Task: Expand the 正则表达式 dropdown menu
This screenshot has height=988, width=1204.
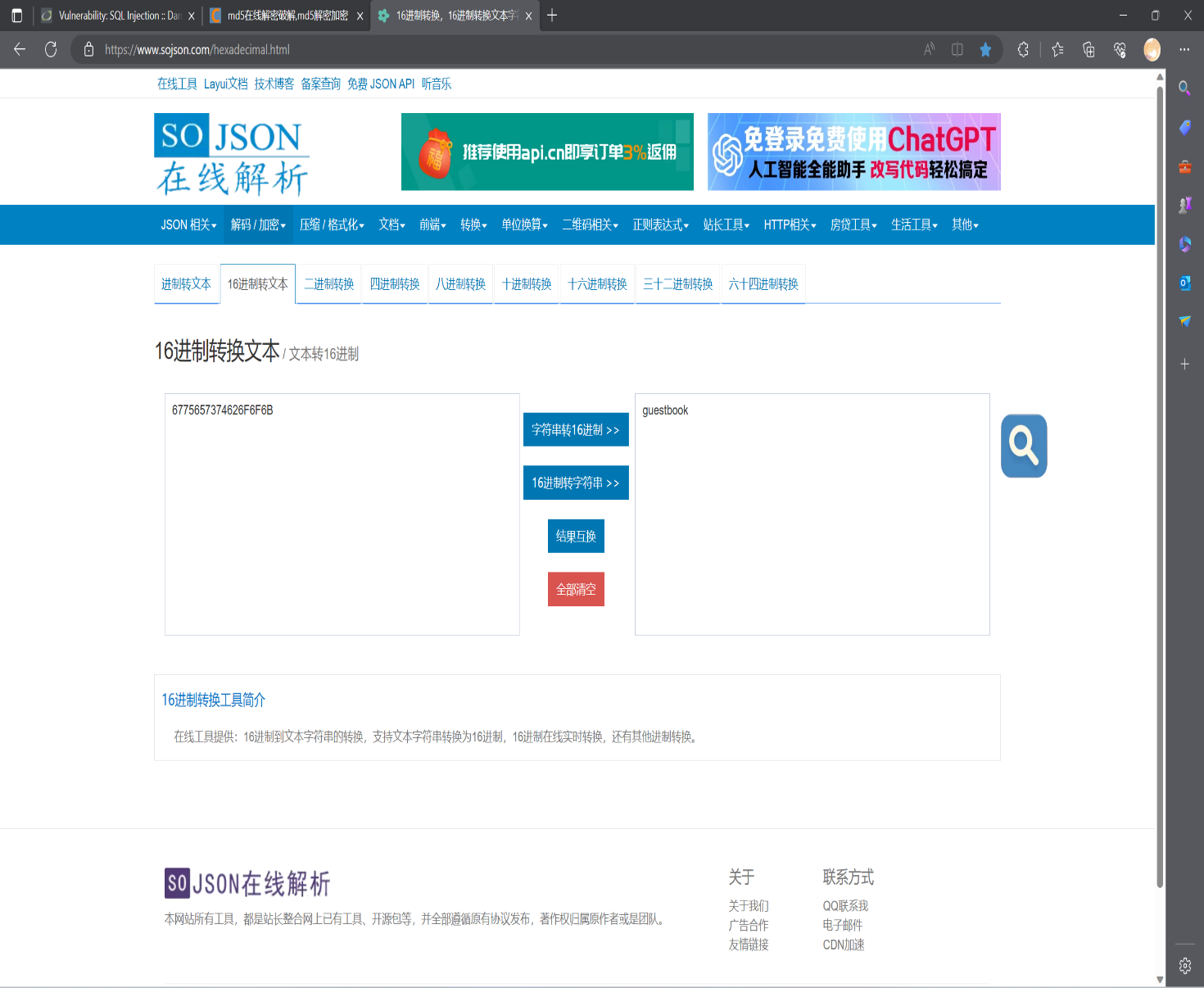Action: [660, 224]
